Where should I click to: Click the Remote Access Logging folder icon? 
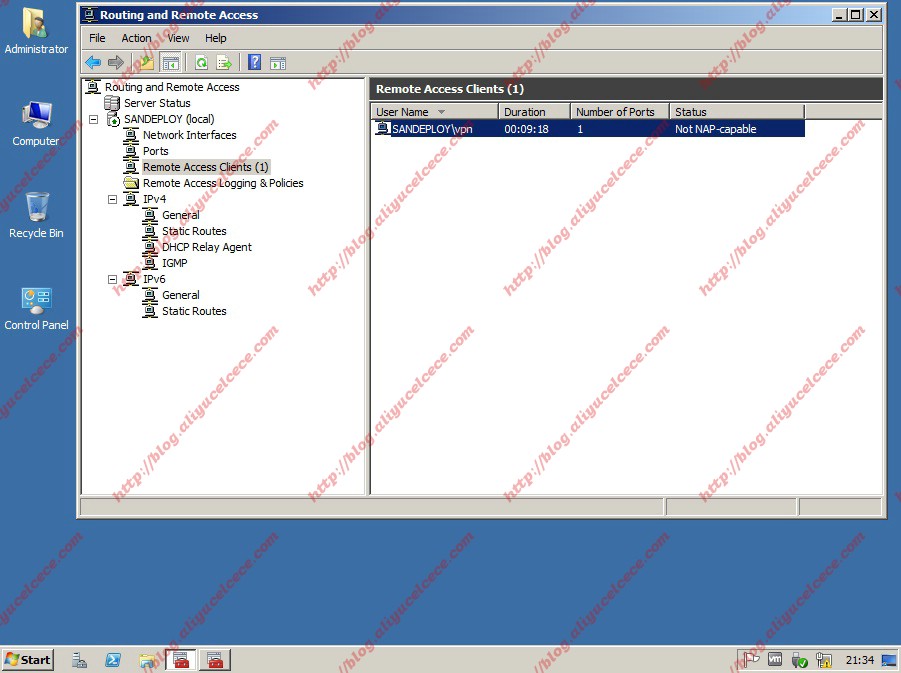[131, 183]
